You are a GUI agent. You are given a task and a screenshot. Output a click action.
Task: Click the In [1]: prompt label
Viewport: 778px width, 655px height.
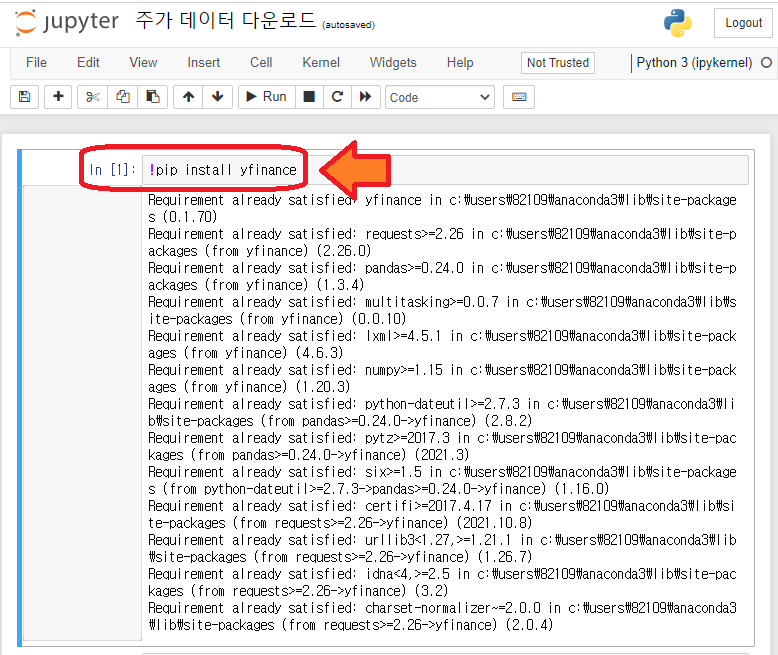[x=113, y=170]
